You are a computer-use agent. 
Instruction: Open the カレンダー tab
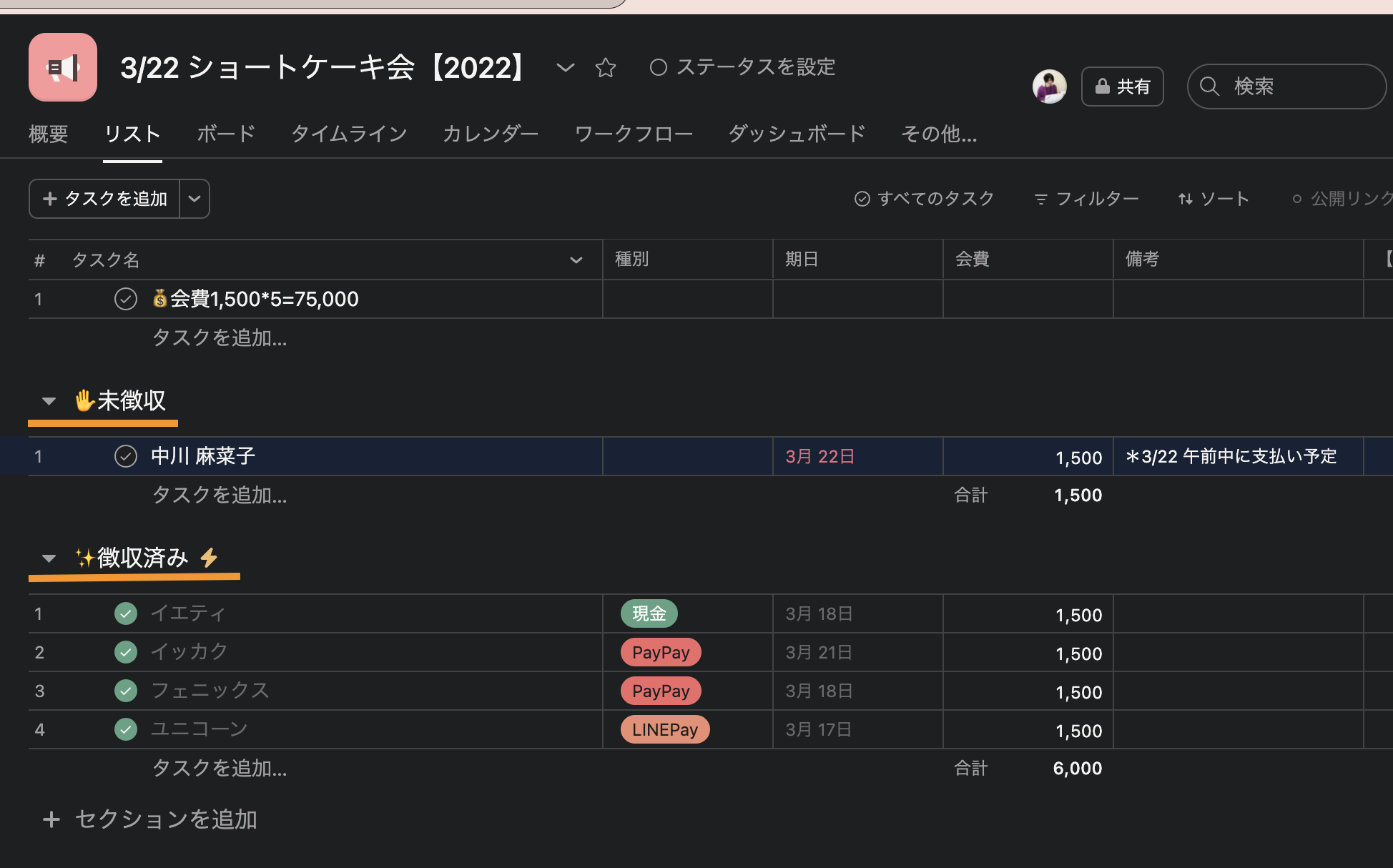point(491,134)
